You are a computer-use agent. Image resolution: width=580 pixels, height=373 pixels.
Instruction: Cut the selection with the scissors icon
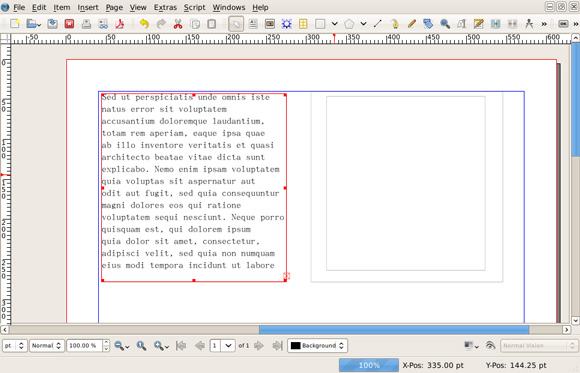(x=178, y=24)
